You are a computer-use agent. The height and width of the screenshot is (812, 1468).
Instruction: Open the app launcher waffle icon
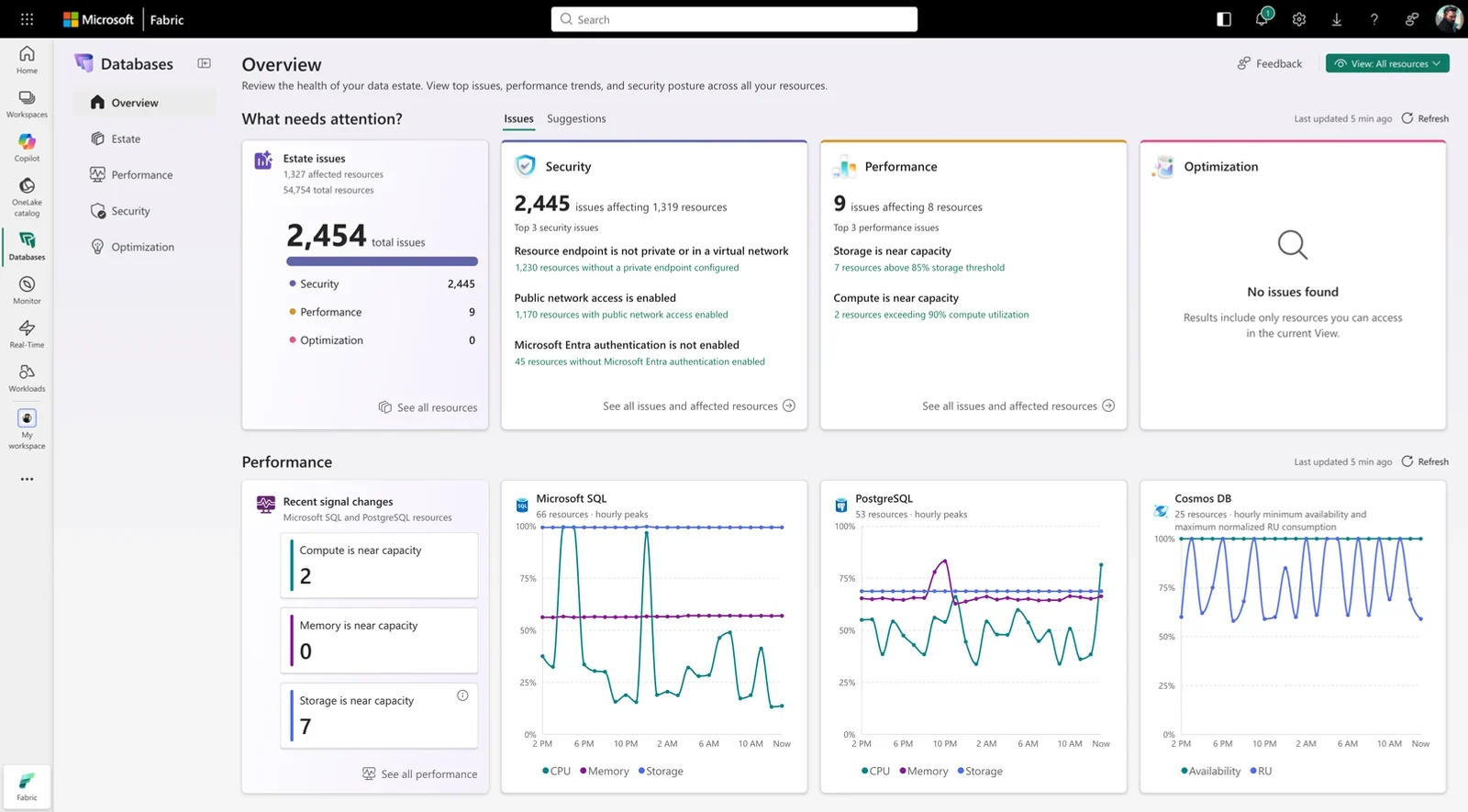click(27, 18)
